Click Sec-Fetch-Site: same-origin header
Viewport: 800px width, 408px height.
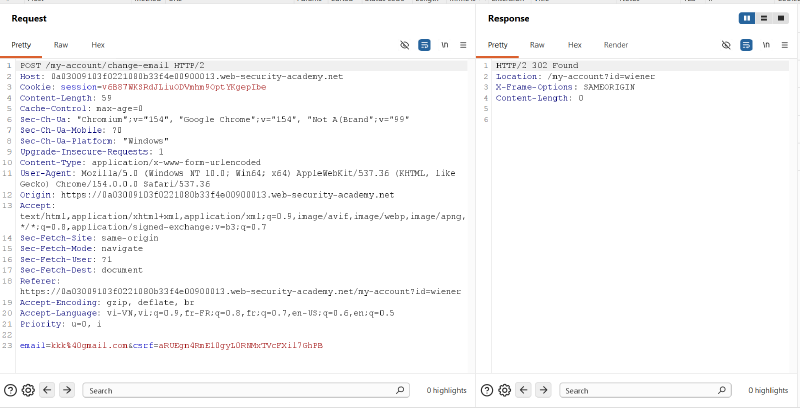point(89,238)
